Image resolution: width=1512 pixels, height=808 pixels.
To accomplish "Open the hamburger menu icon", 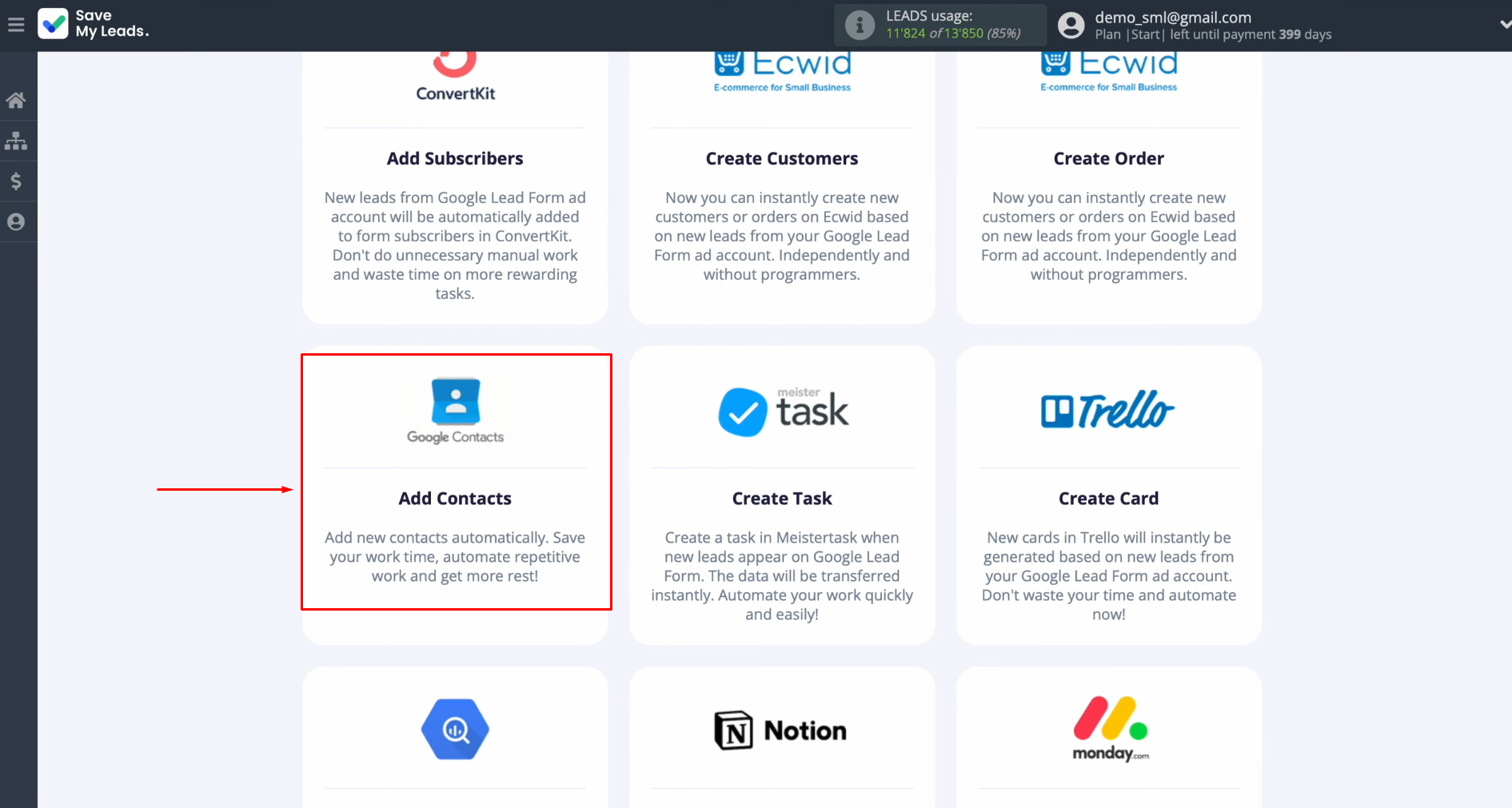I will coord(16,25).
